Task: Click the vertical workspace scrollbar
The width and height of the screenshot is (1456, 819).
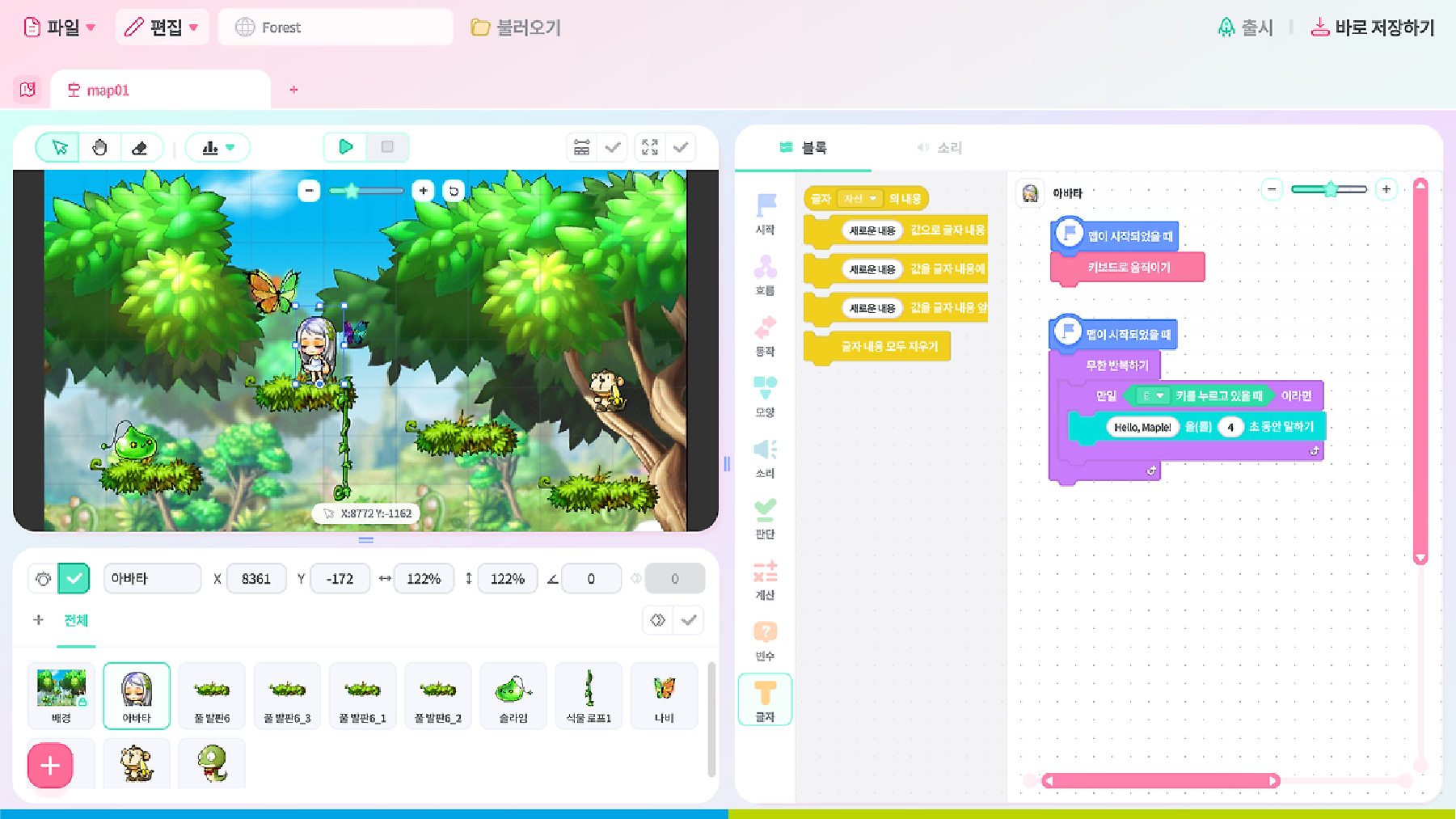Action: [x=1420, y=370]
